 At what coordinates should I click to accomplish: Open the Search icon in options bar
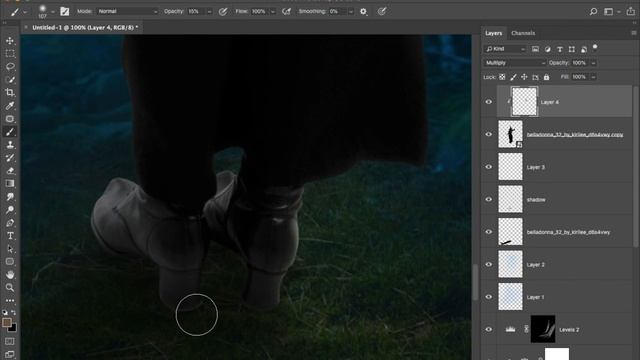pyautogui.click(x=593, y=11)
